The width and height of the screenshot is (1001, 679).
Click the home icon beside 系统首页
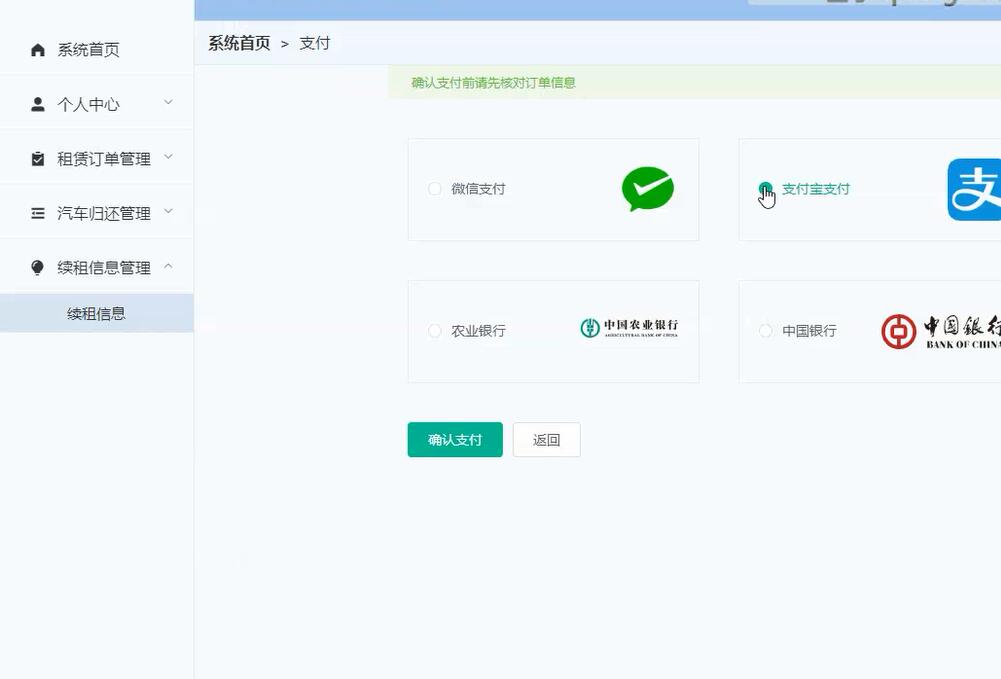click(x=38, y=50)
